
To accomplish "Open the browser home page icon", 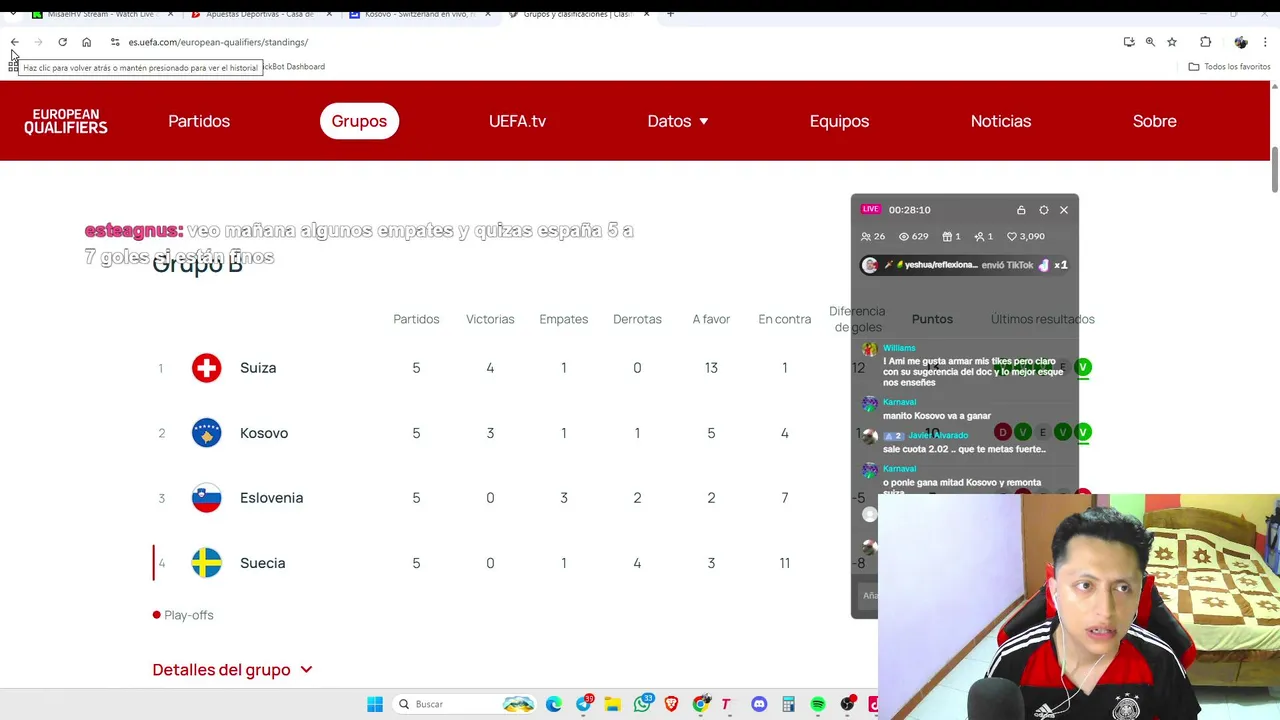I will [86, 42].
